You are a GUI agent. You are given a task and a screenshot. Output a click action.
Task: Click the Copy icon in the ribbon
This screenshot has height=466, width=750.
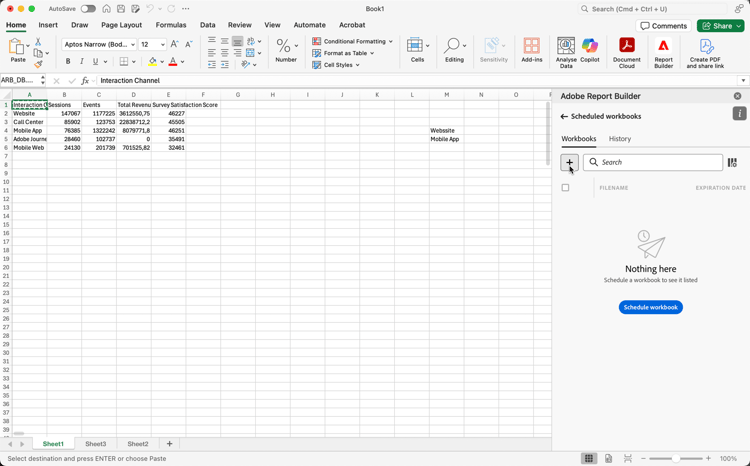click(x=38, y=53)
